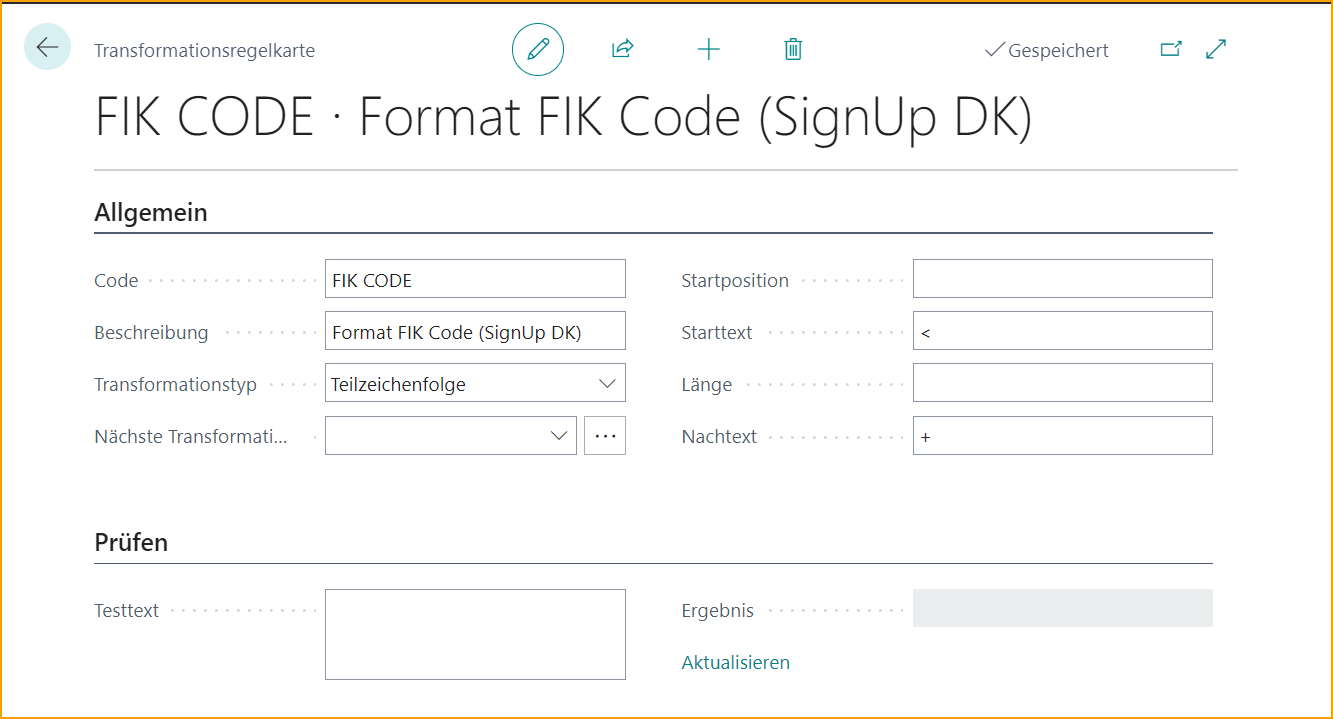Click the expand to full screen arrows
The height and width of the screenshot is (719, 1333).
click(1216, 49)
